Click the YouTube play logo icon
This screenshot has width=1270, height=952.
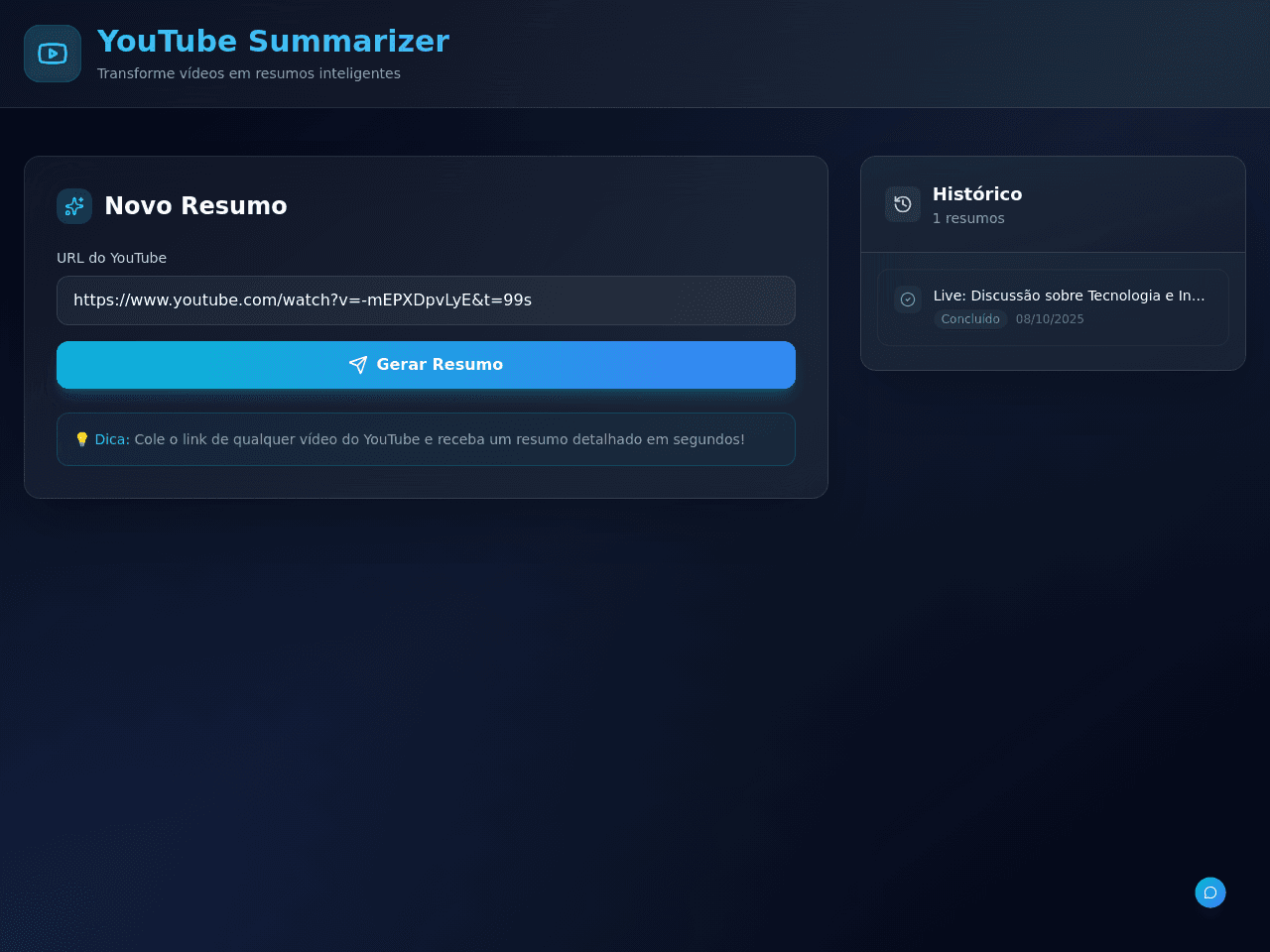pyautogui.click(x=53, y=54)
